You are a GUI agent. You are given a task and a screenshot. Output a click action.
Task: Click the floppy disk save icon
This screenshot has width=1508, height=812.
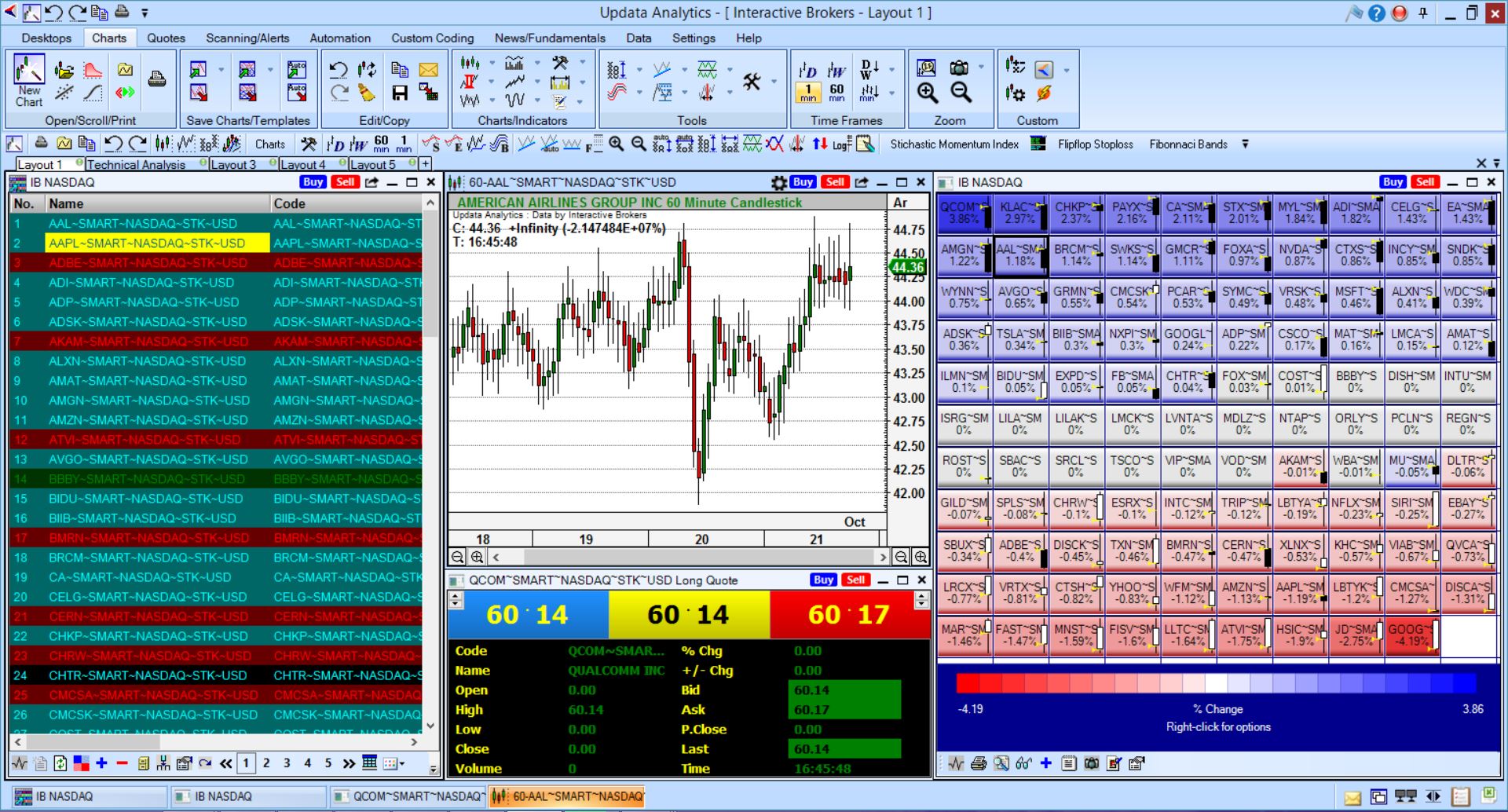400,93
